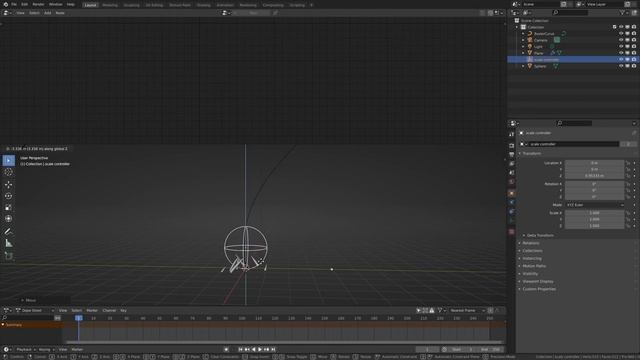
Task: Select the Rotate tool
Action: [9, 196]
